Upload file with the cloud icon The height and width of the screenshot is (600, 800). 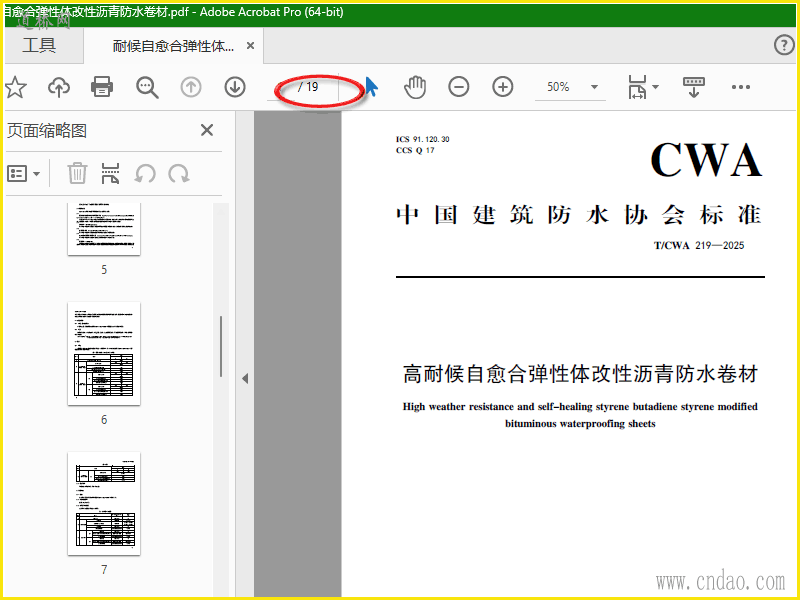pyautogui.click(x=59, y=87)
